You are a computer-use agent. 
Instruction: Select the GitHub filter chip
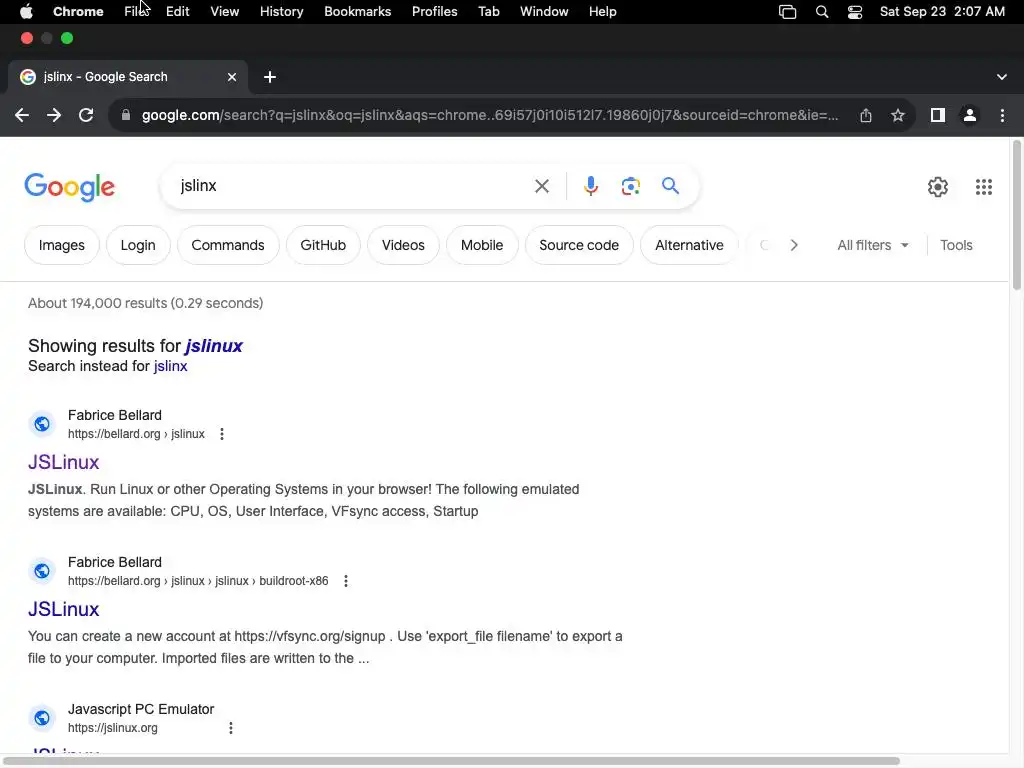[x=323, y=246]
